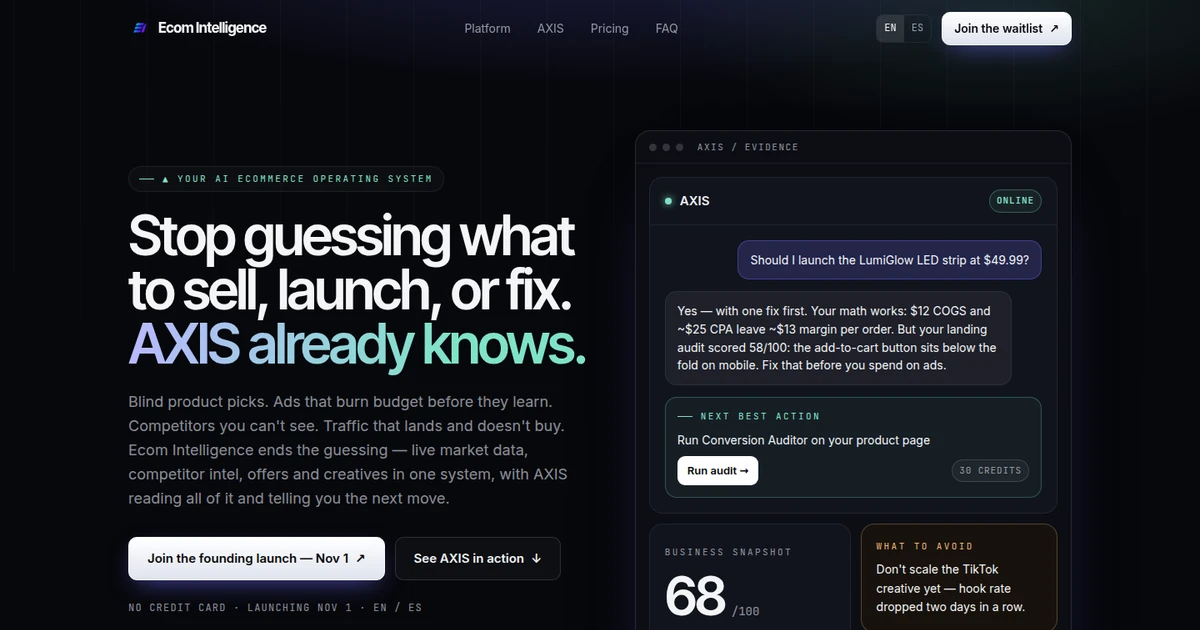Open the Ecom Intelligence home link
The image size is (1200, 630).
tap(199, 28)
